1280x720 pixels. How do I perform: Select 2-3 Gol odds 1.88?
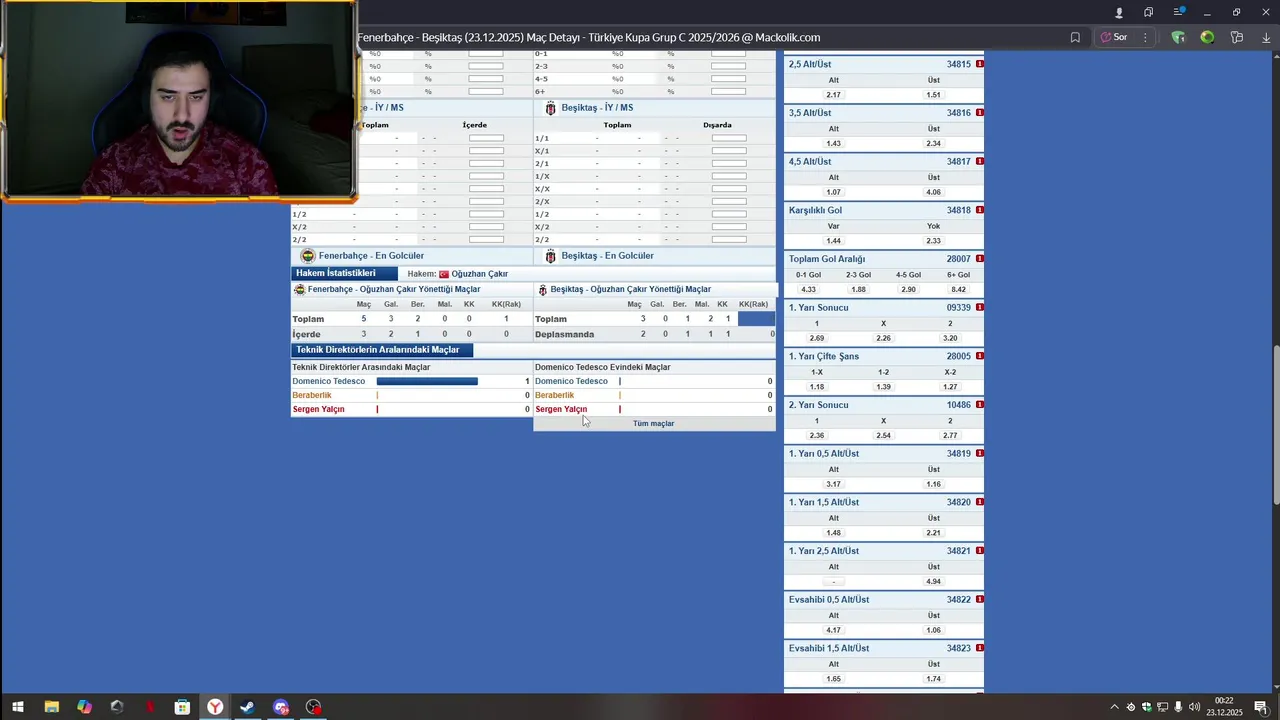coord(858,290)
